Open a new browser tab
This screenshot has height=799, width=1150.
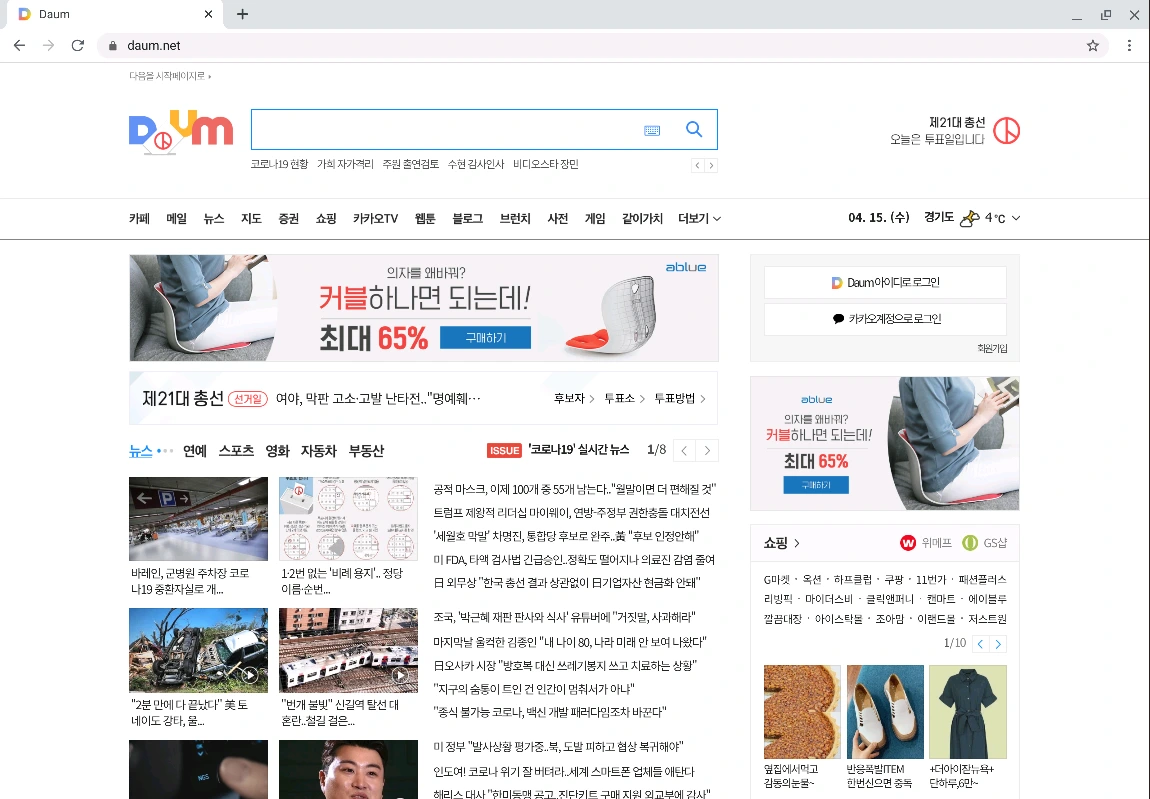243,14
